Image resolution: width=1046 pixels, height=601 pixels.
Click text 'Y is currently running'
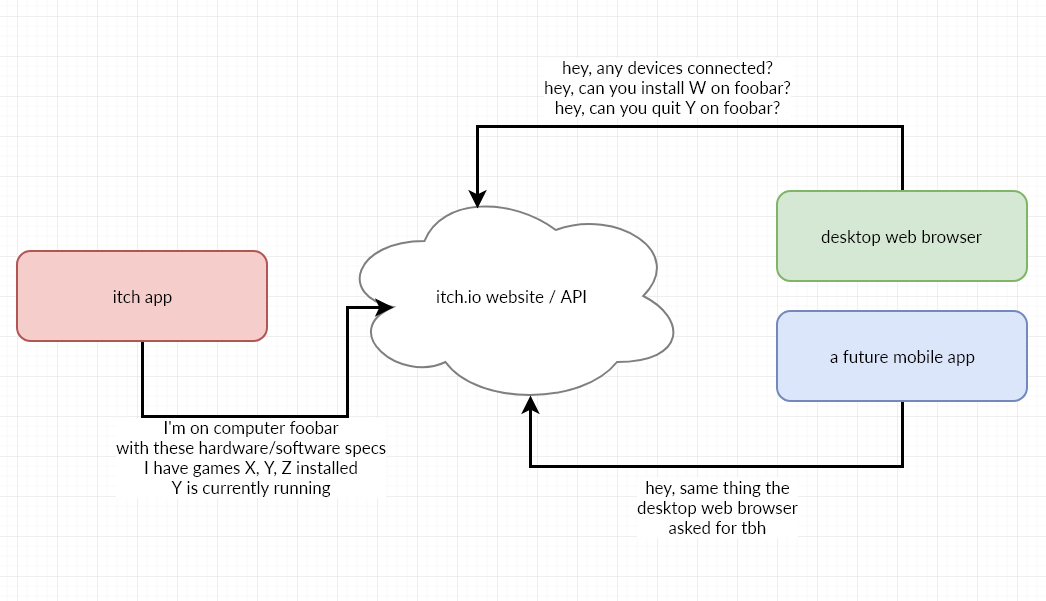coord(251,488)
